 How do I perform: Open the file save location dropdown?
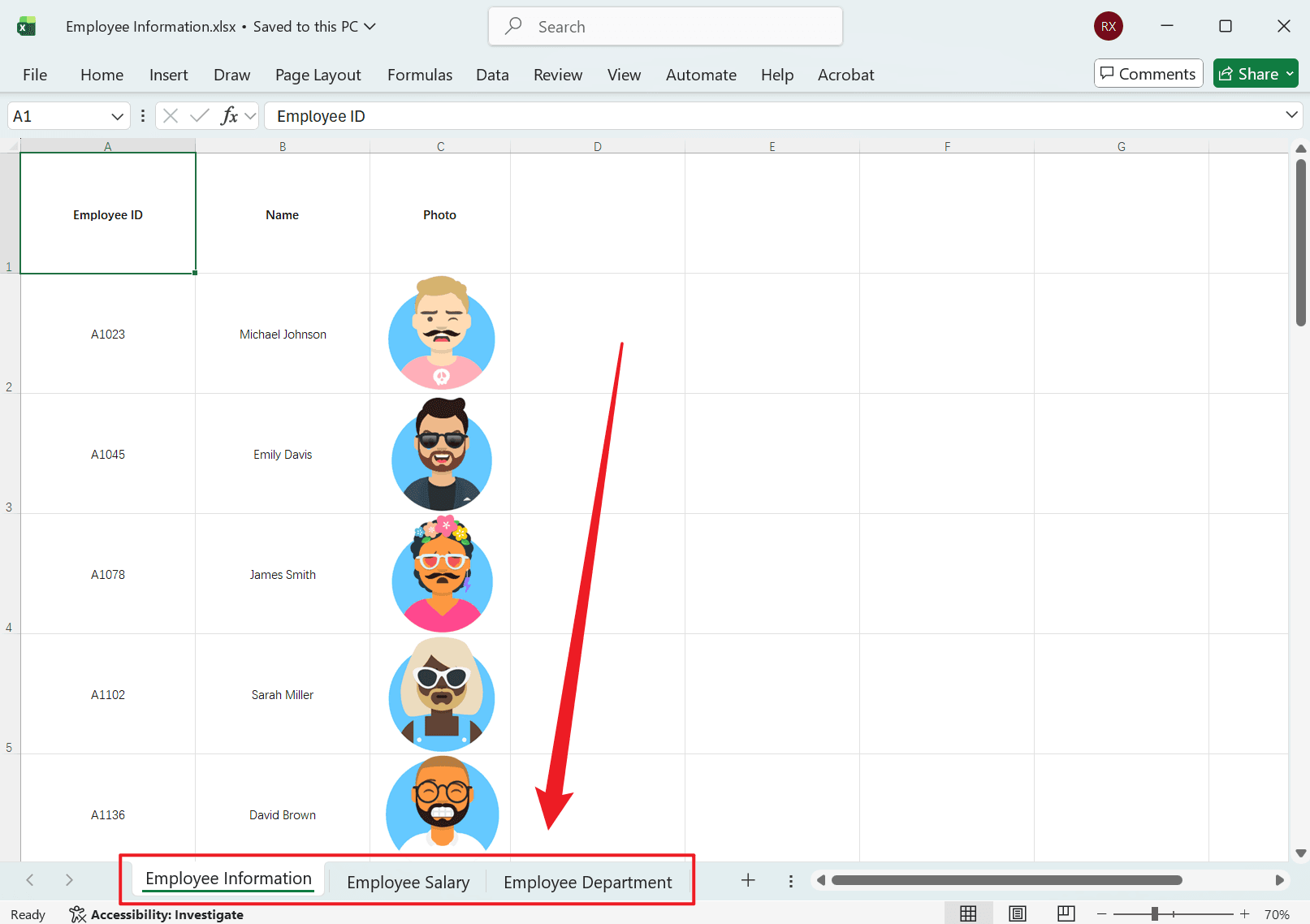click(370, 27)
